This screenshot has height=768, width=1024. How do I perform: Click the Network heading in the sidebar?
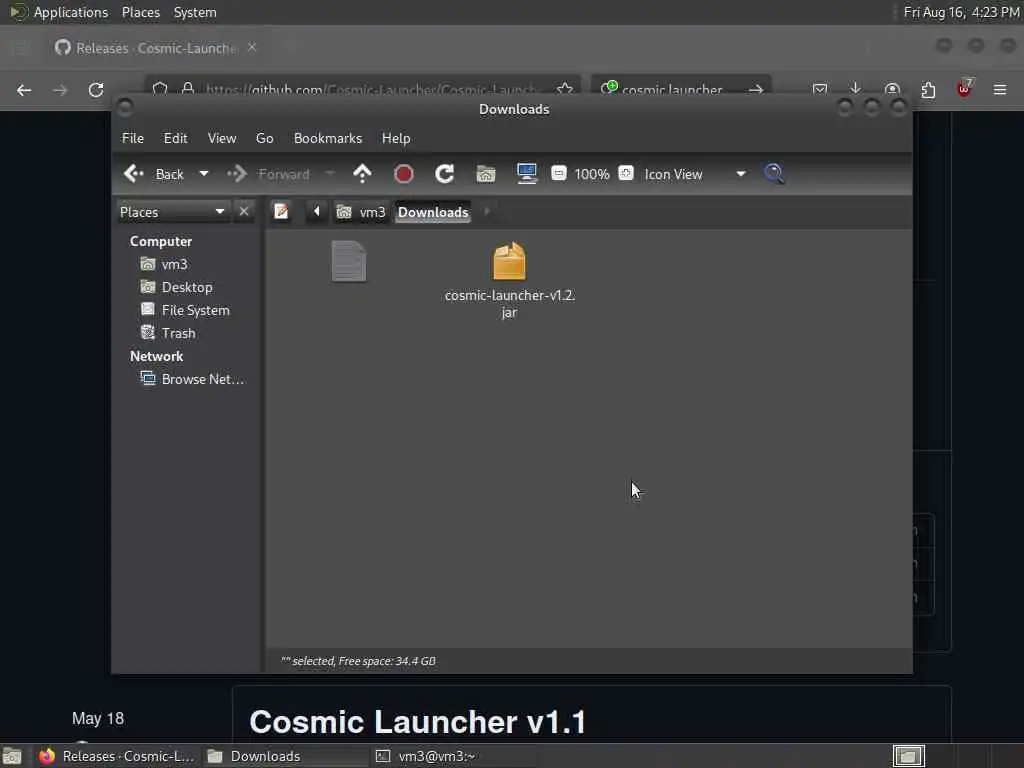(x=156, y=357)
